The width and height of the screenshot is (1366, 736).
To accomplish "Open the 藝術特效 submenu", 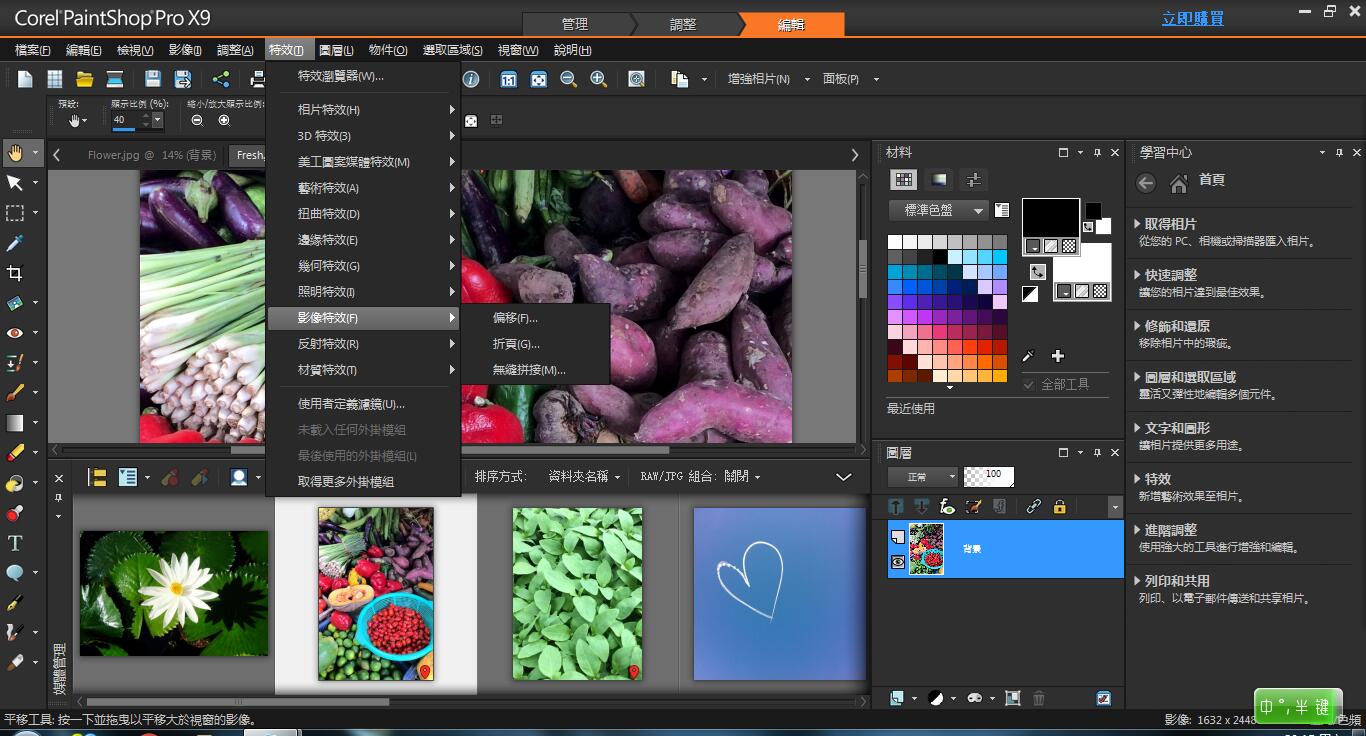I will coord(363,188).
